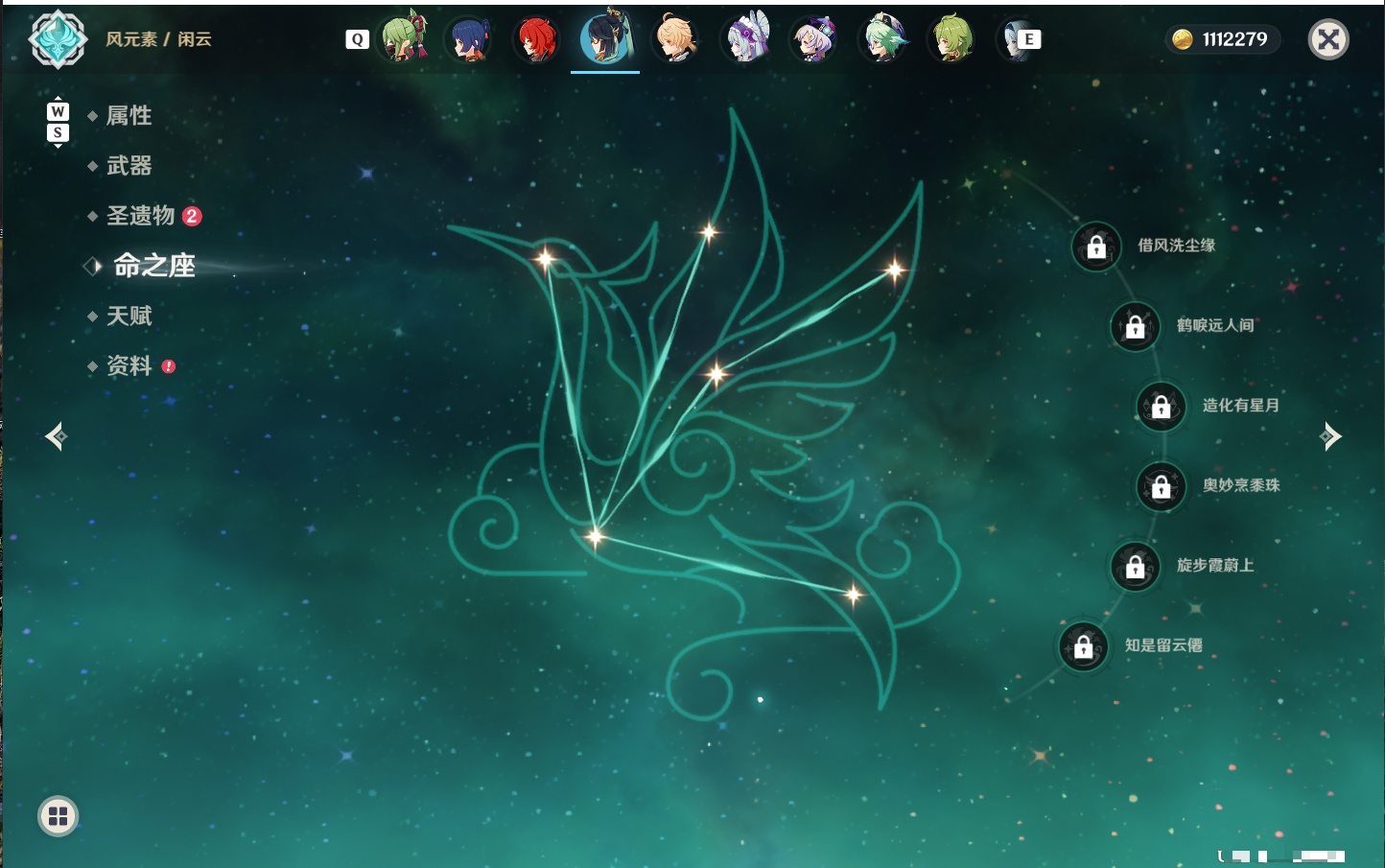Open the grid menu button at bottom left
1385x868 pixels.
pyautogui.click(x=58, y=816)
